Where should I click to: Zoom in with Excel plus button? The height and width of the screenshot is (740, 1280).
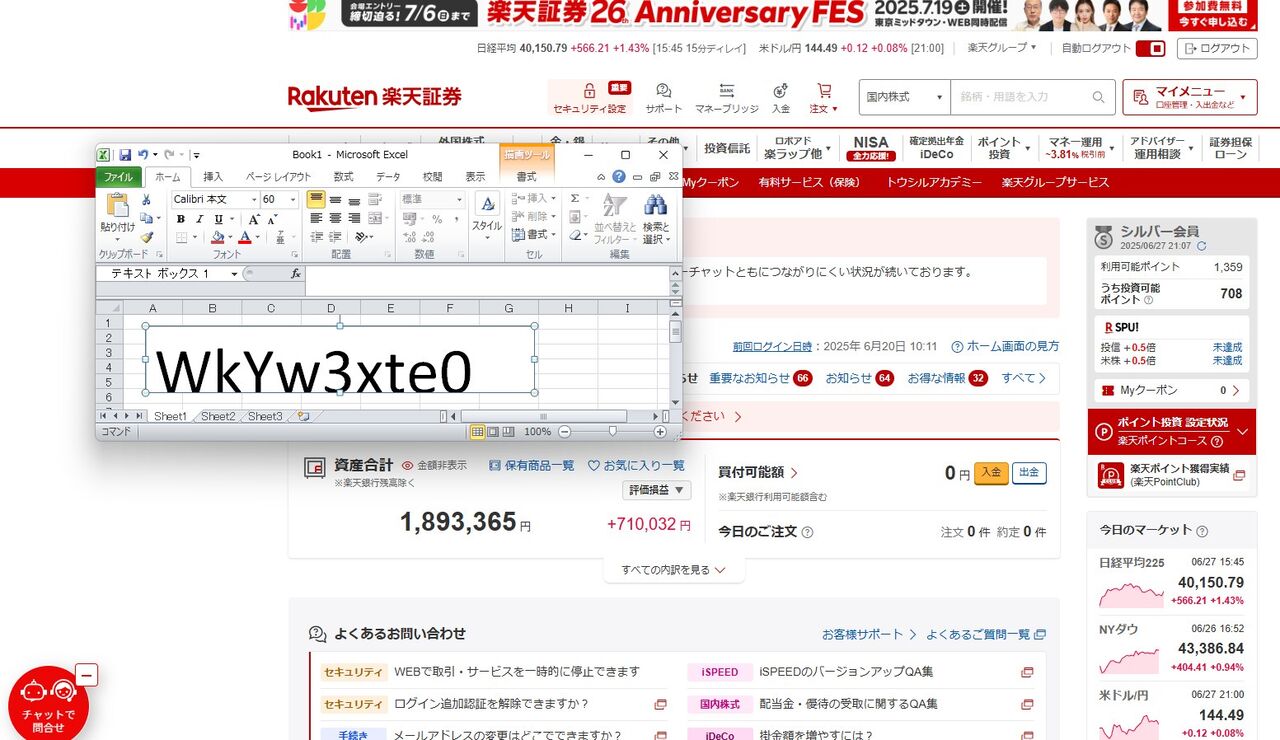click(x=660, y=432)
